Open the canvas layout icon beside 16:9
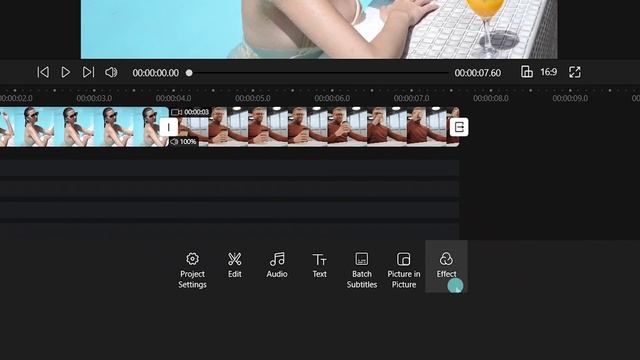The height and width of the screenshot is (360, 640). [527, 72]
